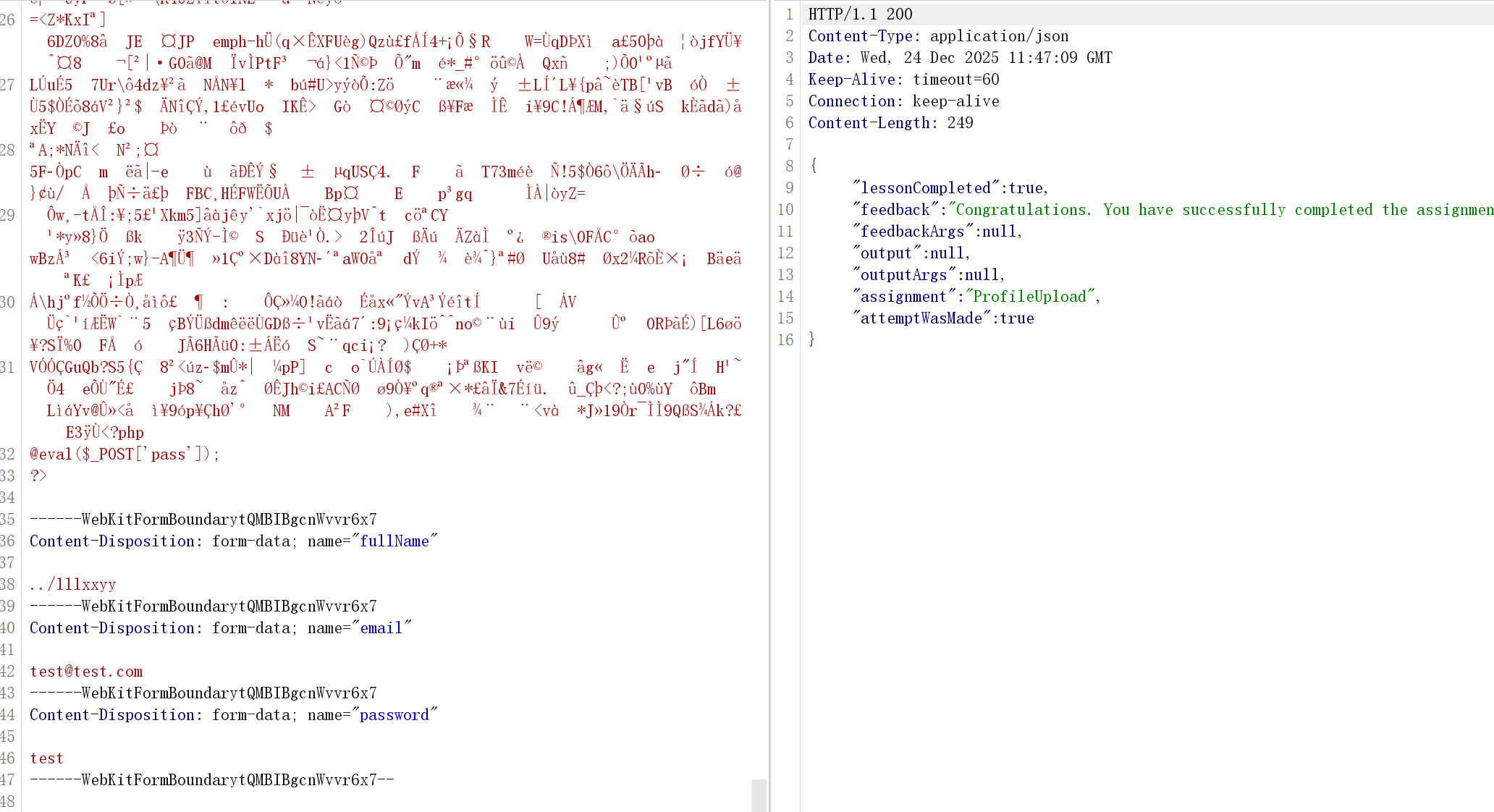1494x812 pixels.
Task: Click the Date header line in response
Action: click(x=960, y=58)
